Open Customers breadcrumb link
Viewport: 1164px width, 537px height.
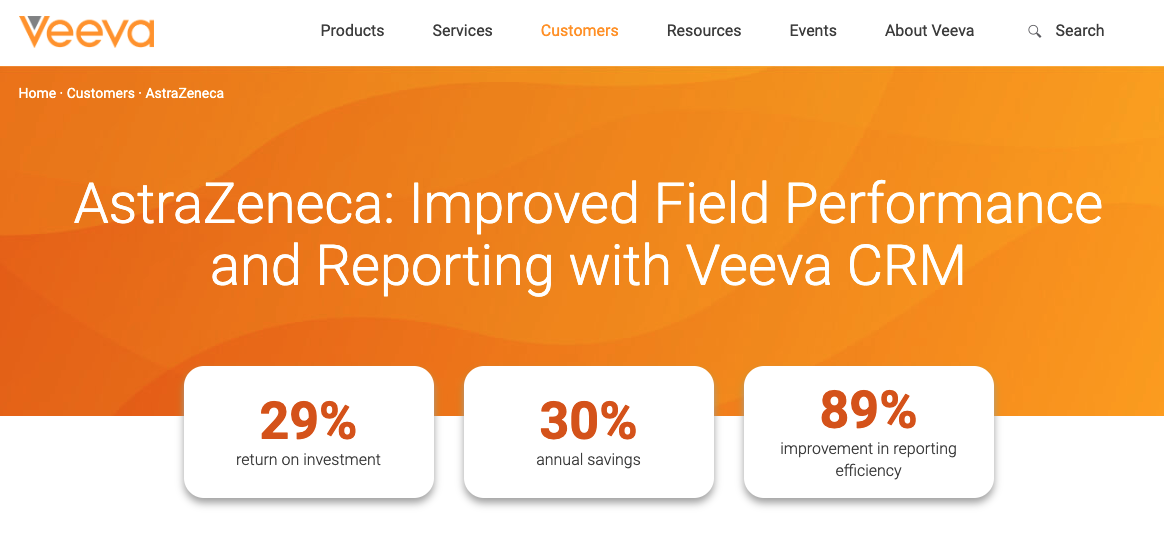pyautogui.click(x=100, y=93)
